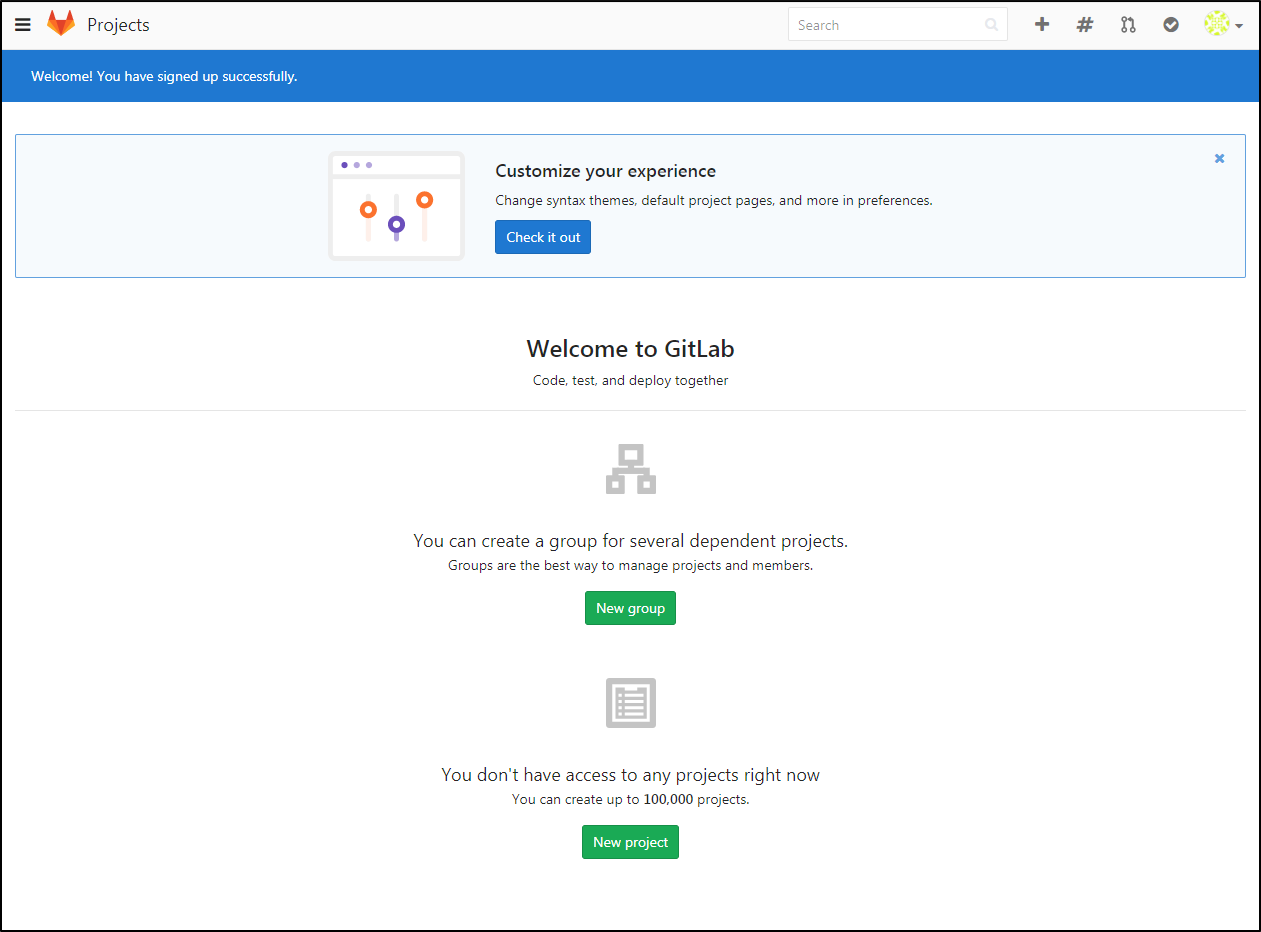Click the New group button
1261x932 pixels.
630,608
